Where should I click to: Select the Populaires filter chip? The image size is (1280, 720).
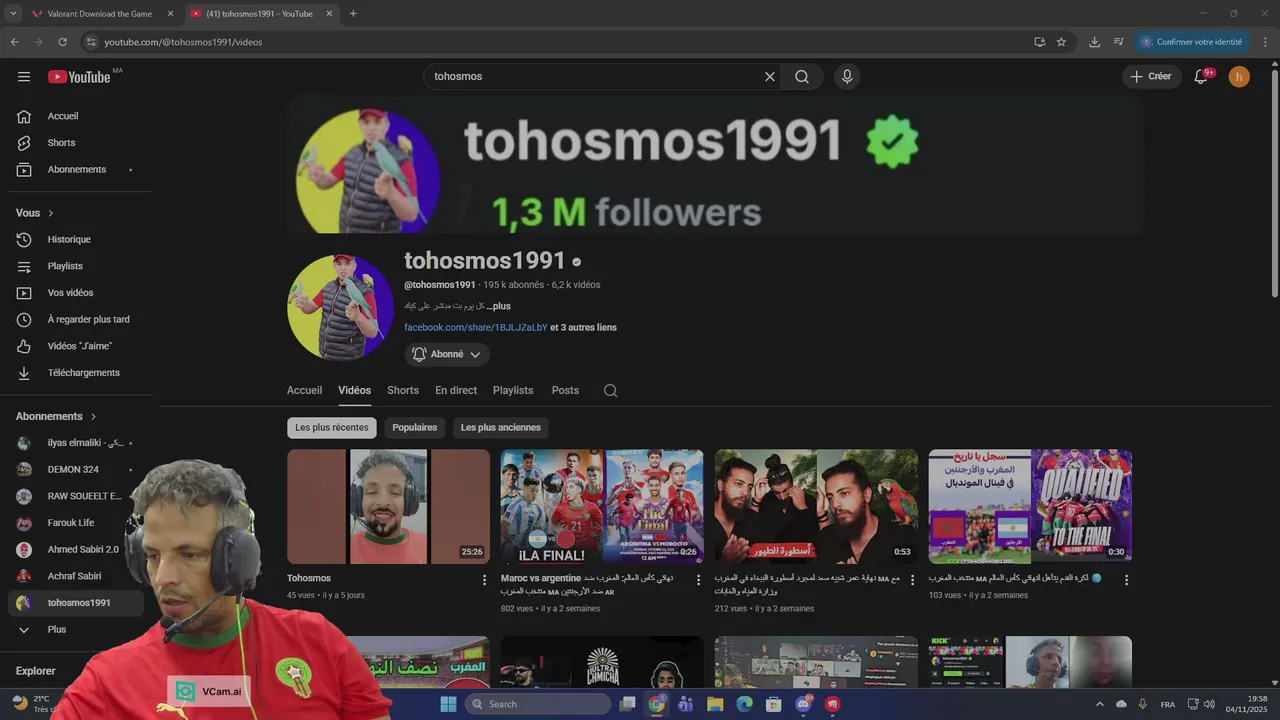coord(415,428)
